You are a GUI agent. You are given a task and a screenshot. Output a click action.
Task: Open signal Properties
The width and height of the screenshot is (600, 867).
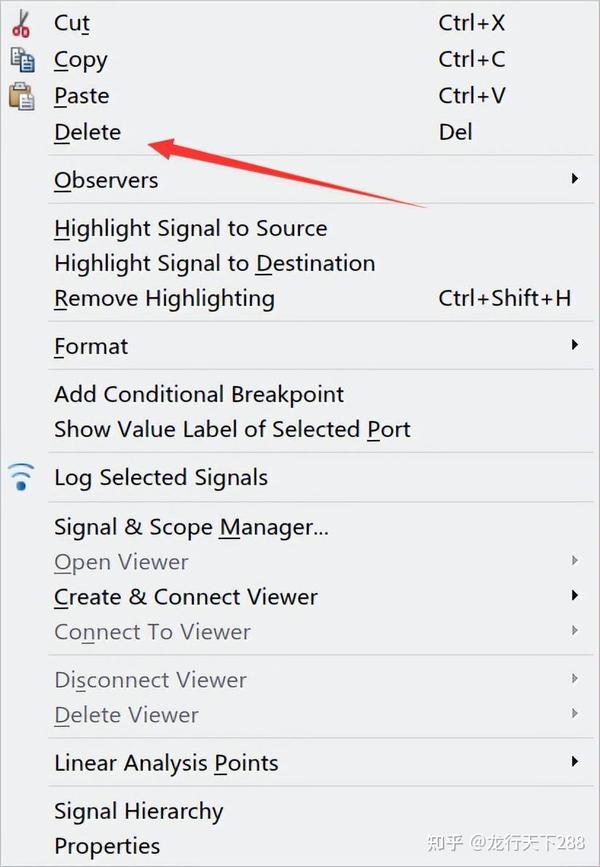coord(107,846)
